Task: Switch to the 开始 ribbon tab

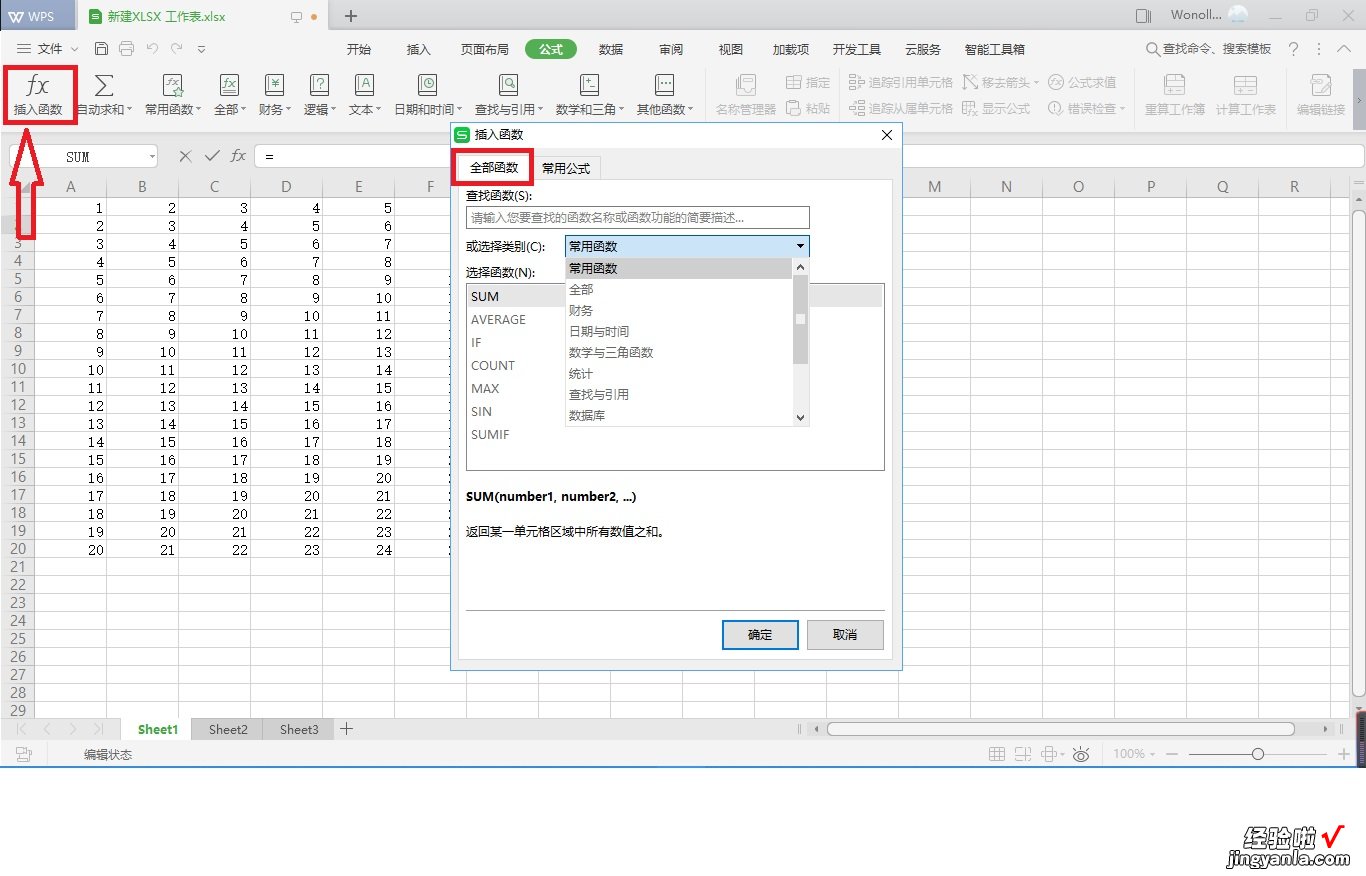Action: pyautogui.click(x=359, y=49)
